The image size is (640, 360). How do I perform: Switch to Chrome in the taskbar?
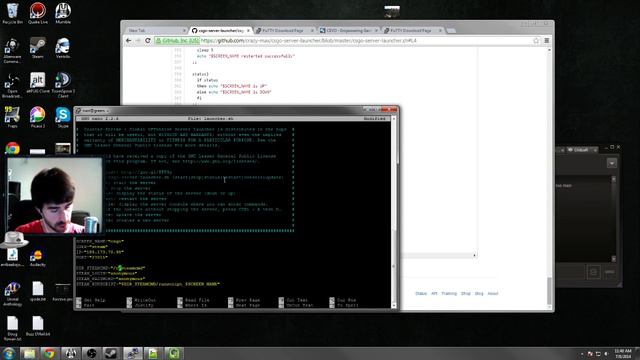[49, 353]
